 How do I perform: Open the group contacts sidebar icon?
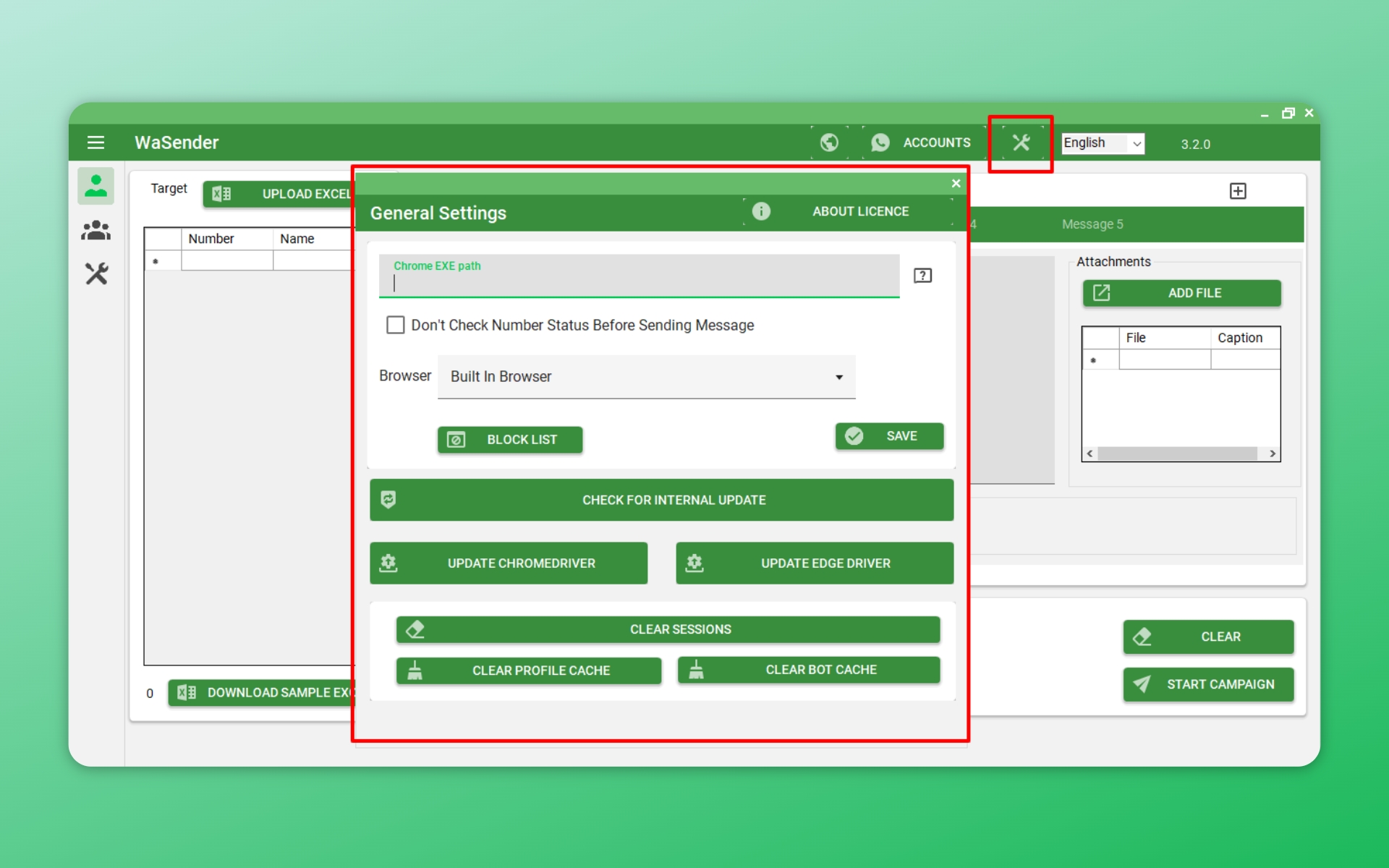coord(95,231)
